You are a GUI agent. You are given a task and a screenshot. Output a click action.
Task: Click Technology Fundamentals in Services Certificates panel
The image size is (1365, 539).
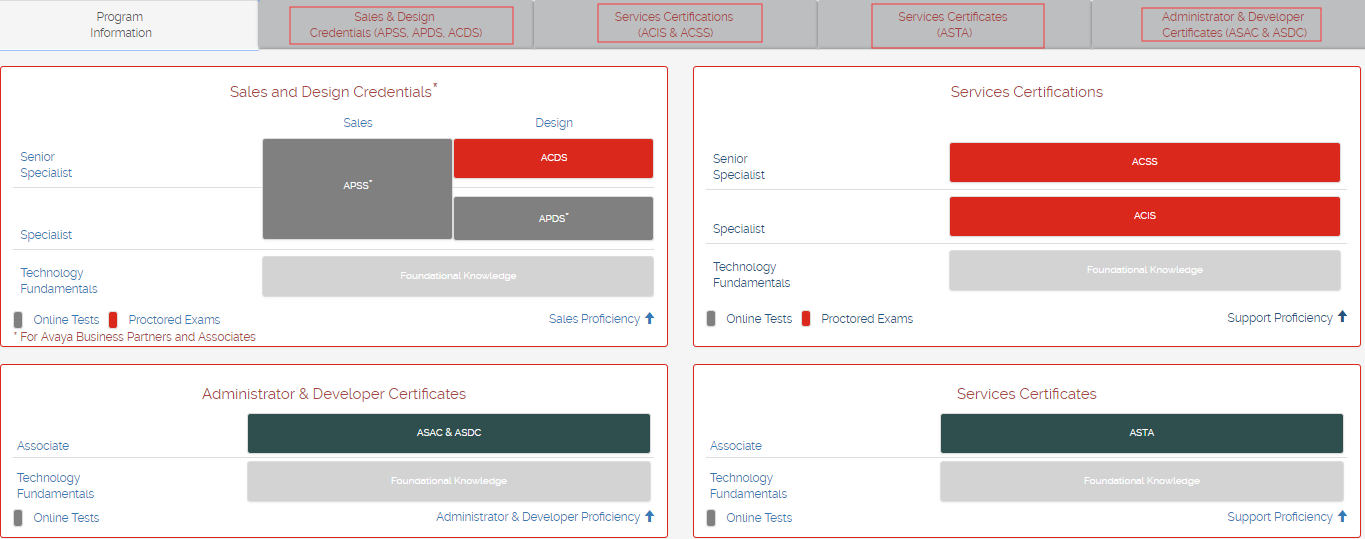pyautogui.click(x=749, y=486)
